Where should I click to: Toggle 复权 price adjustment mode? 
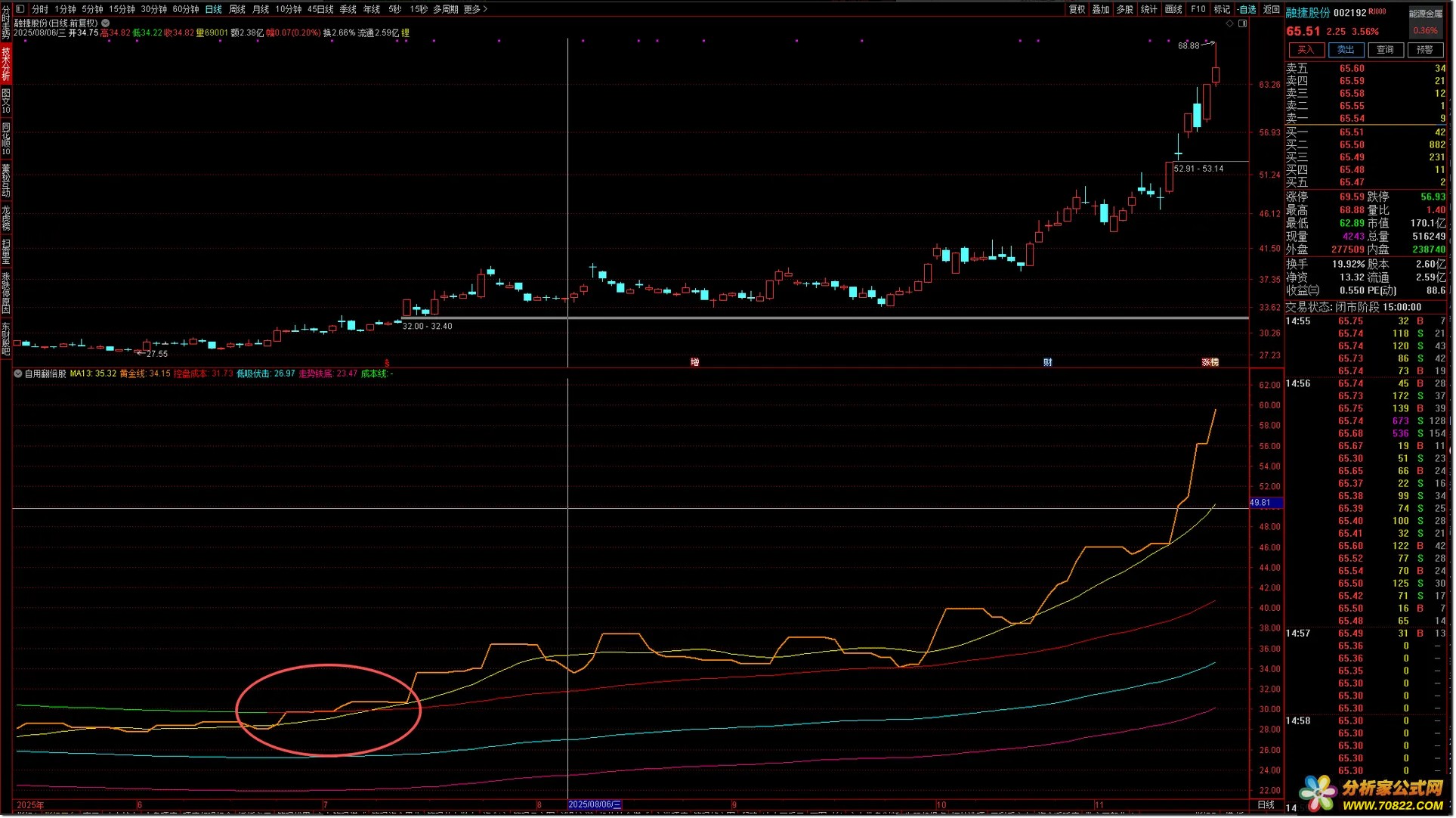1077,9
